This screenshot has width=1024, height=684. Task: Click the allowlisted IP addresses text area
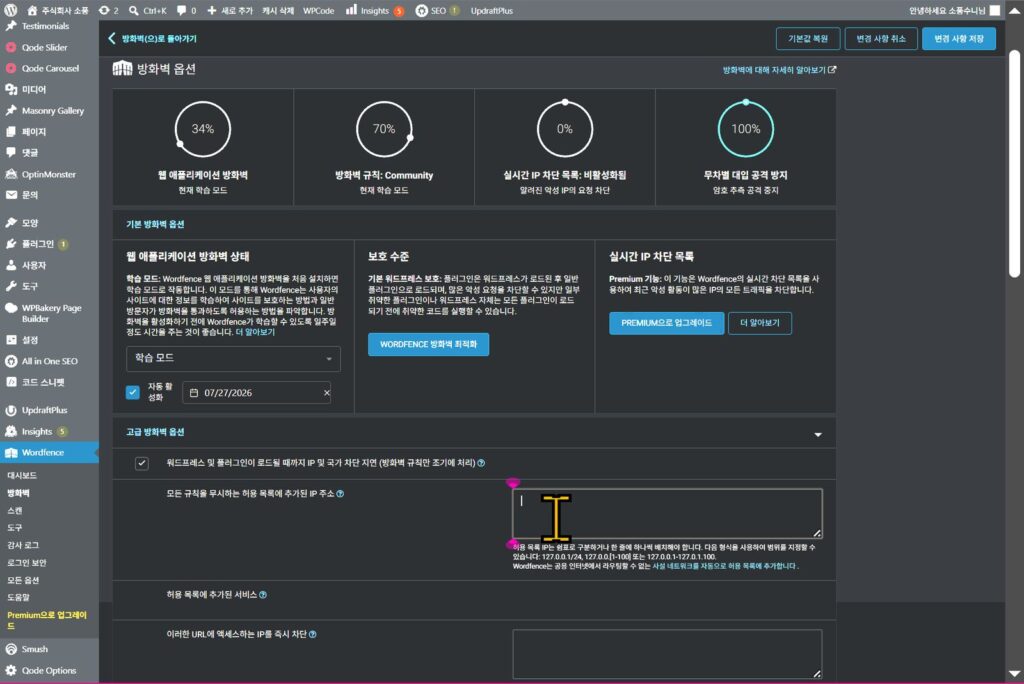(667, 513)
